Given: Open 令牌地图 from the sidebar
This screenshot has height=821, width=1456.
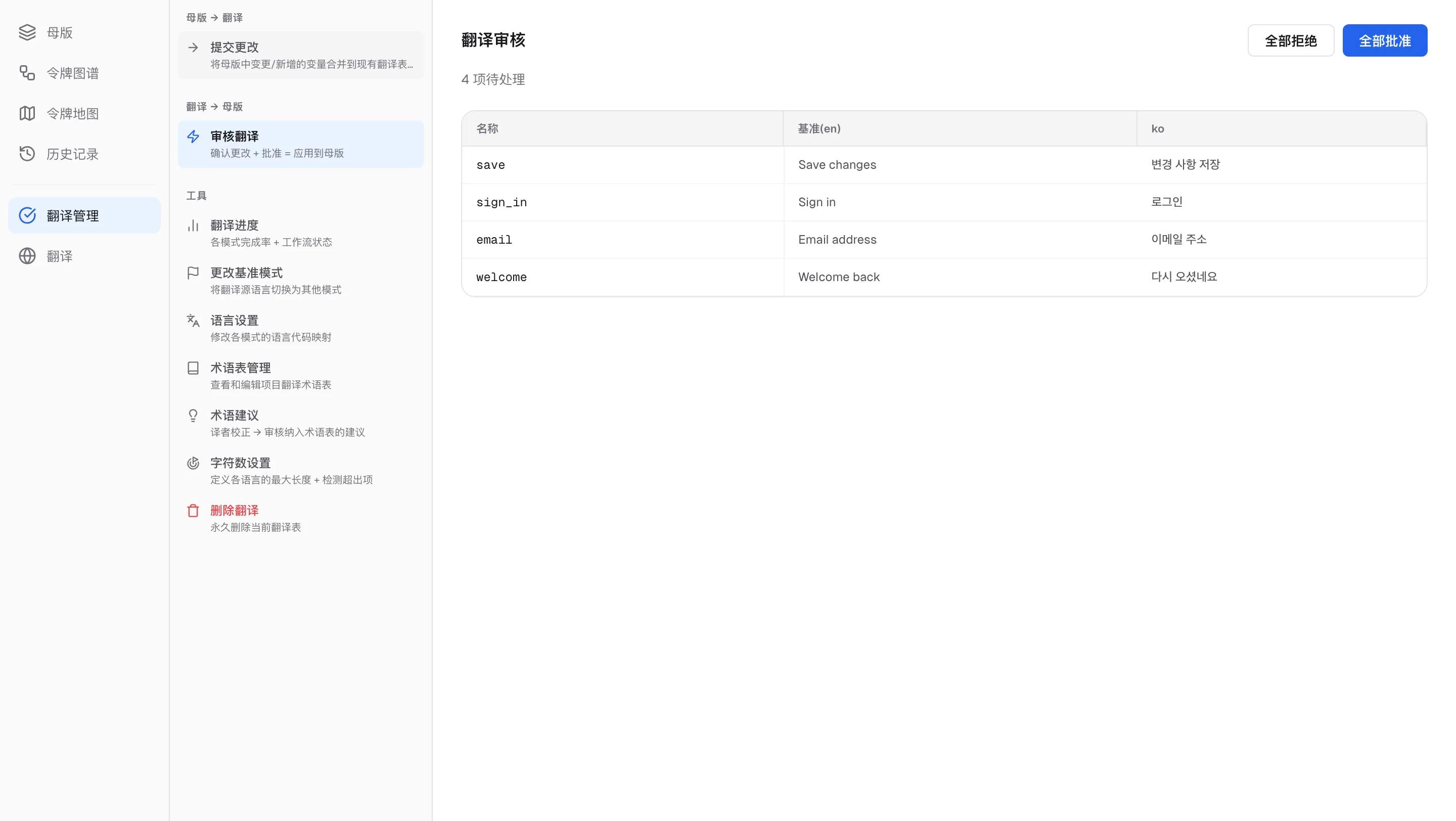Looking at the screenshot, I should (84, 114).
